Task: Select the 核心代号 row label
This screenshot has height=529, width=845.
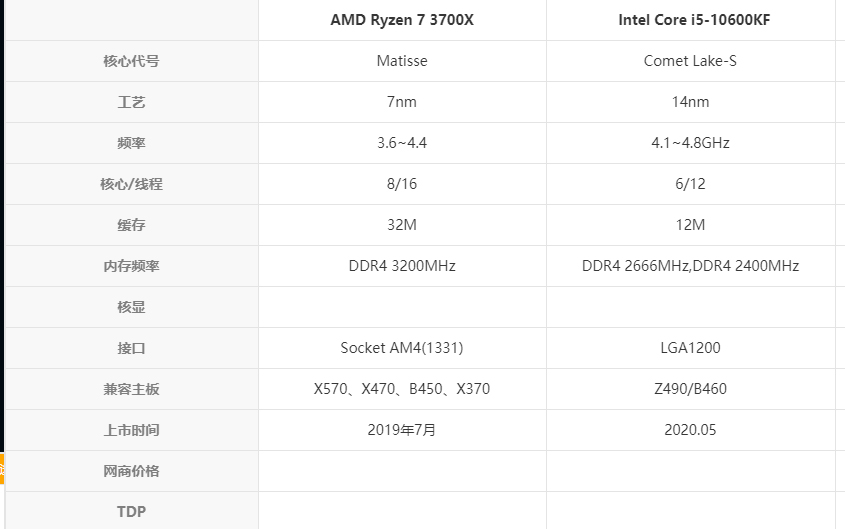Action: [131, 61]
